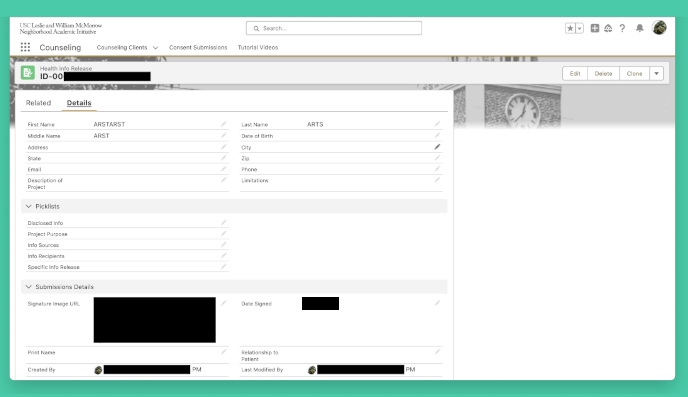Click the Health Info Release record icon
688x397 pixels.
coord(28,73)
